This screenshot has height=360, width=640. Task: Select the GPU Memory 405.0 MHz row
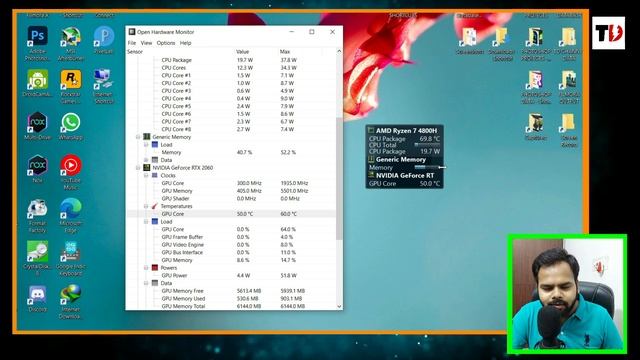tap(231, 191)
